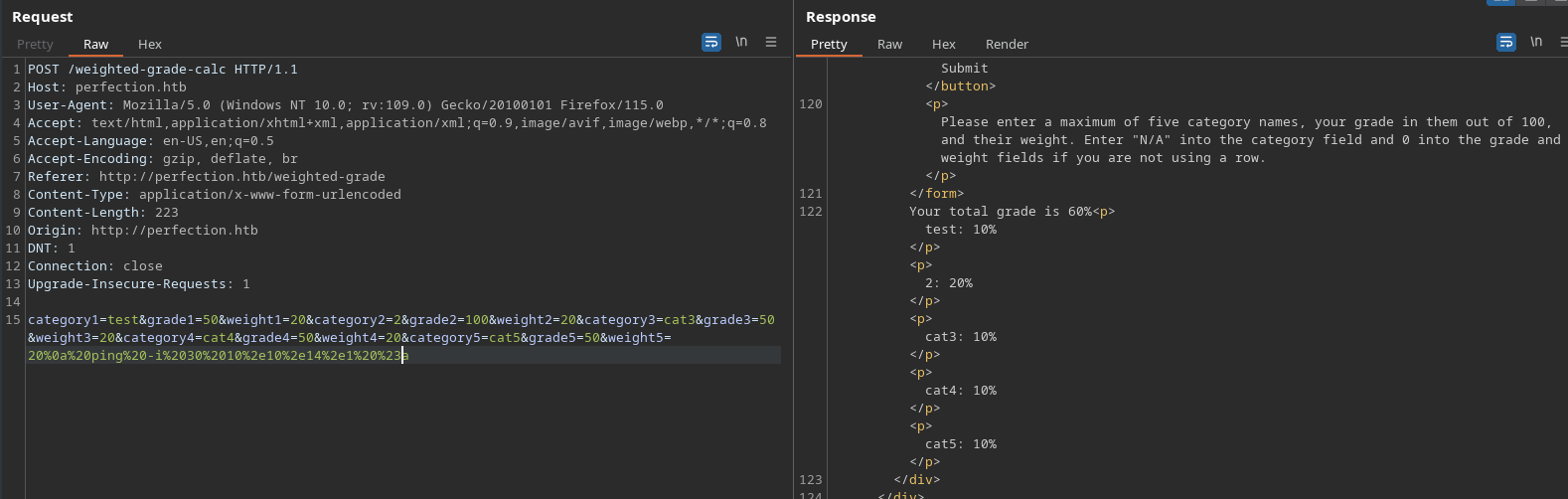Click the Submit text in response
This screenshot has width=1568, height=499.
click(965, 68)
